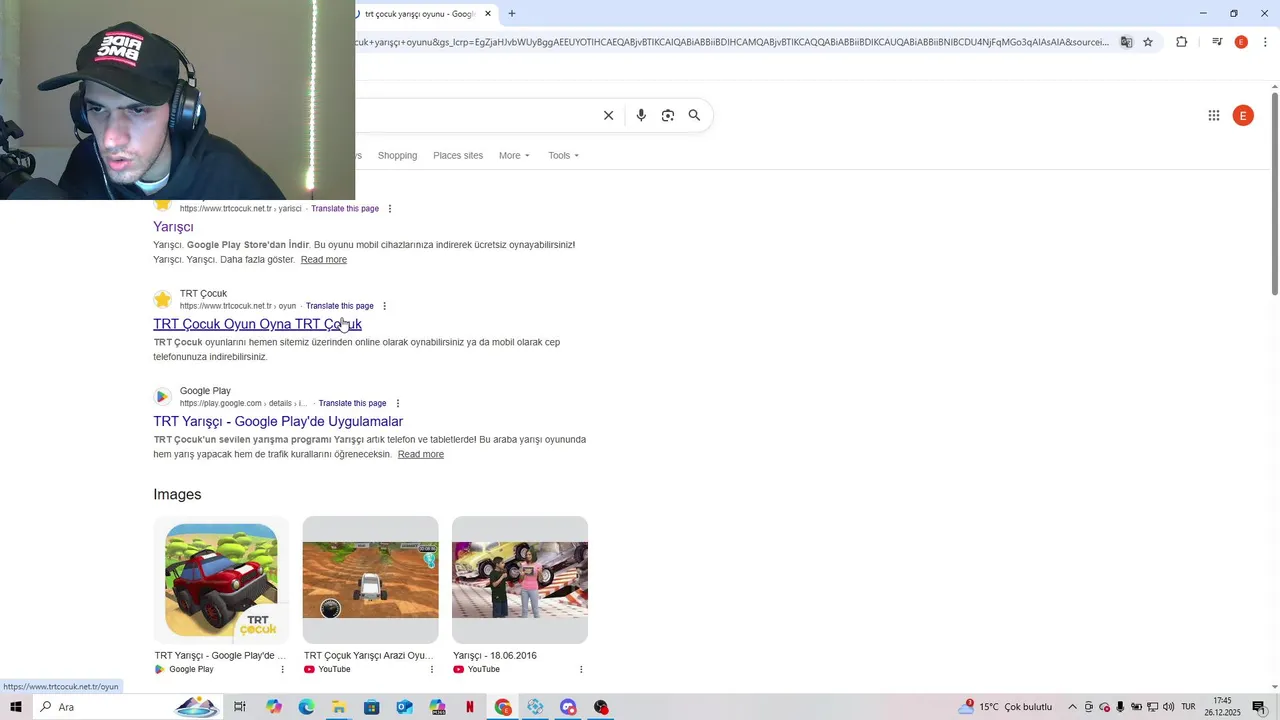The height and width of the screenshot is (720, 1280).
Task: Click translate page icon in address bar
Action: (x=1126, y=42)
